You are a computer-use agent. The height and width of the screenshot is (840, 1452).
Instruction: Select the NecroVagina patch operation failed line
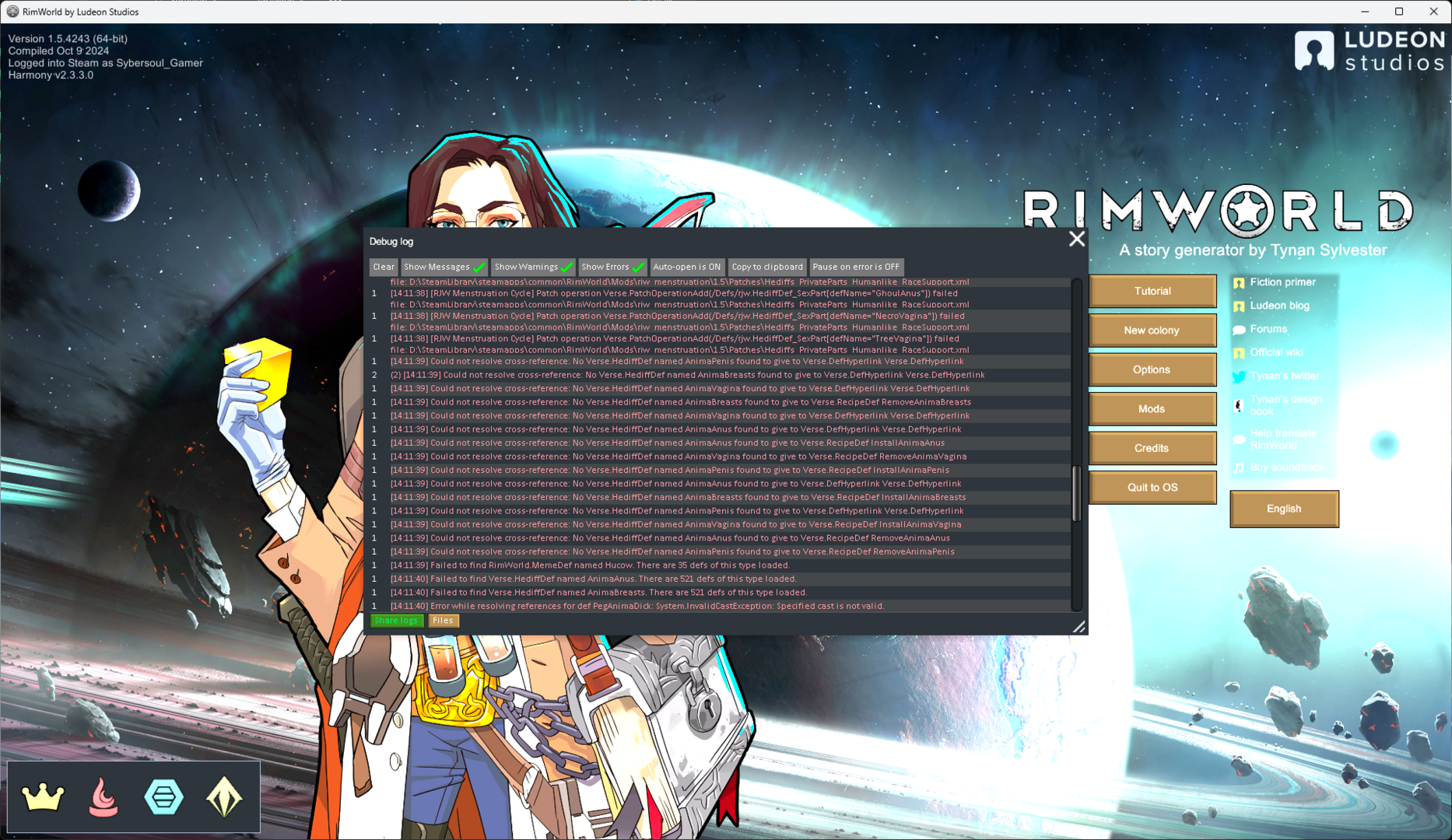pyautogui.click(x=720, y=321)
